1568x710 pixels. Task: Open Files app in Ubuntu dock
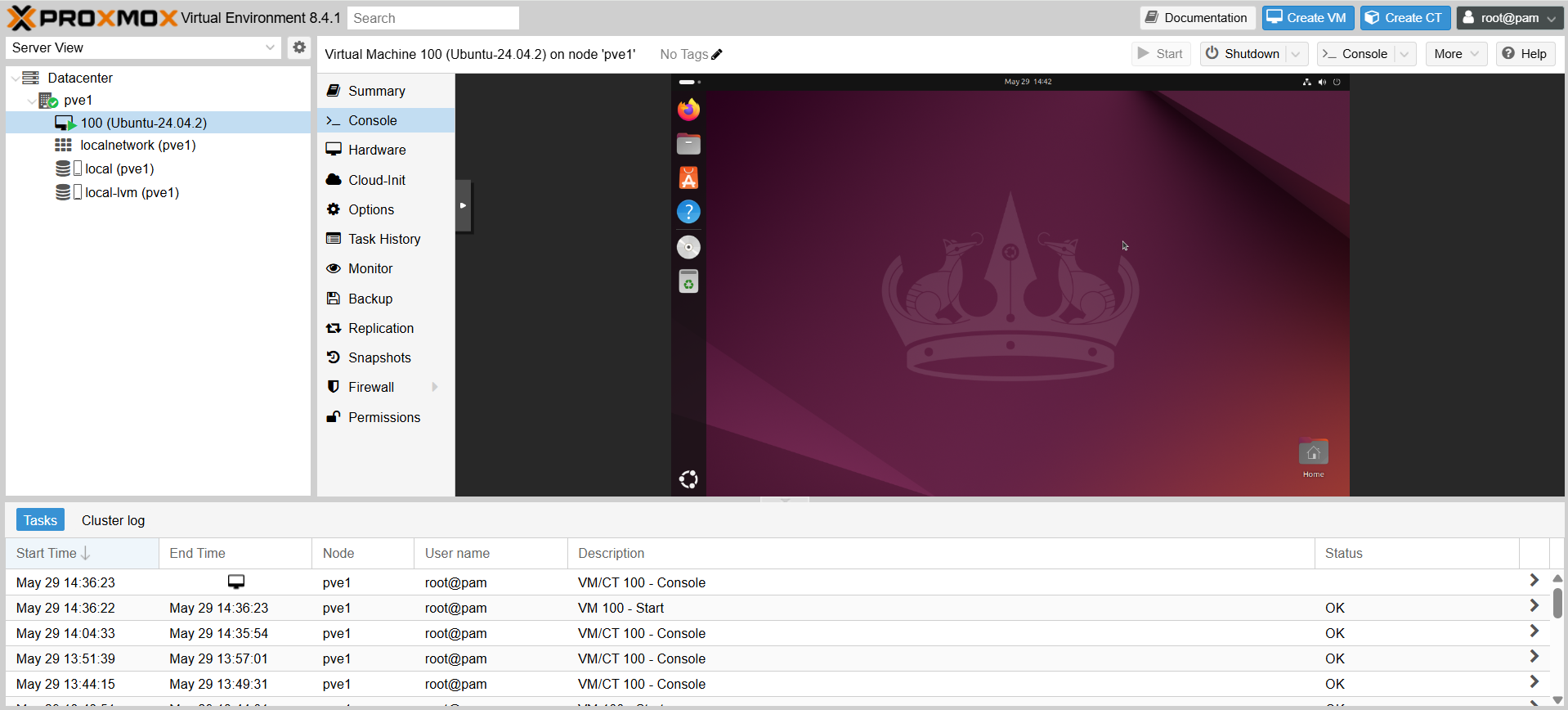(x=688, y=144)
